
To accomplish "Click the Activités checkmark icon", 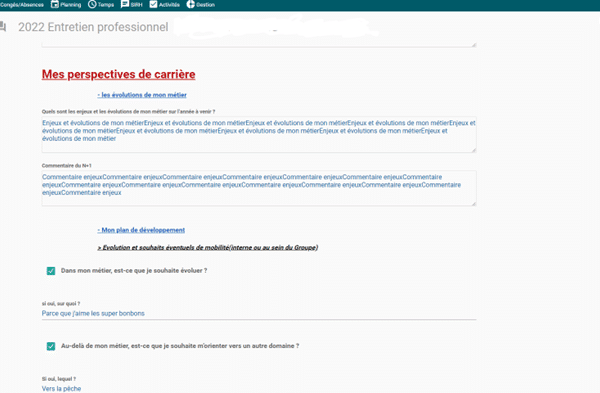I will 153,4.
